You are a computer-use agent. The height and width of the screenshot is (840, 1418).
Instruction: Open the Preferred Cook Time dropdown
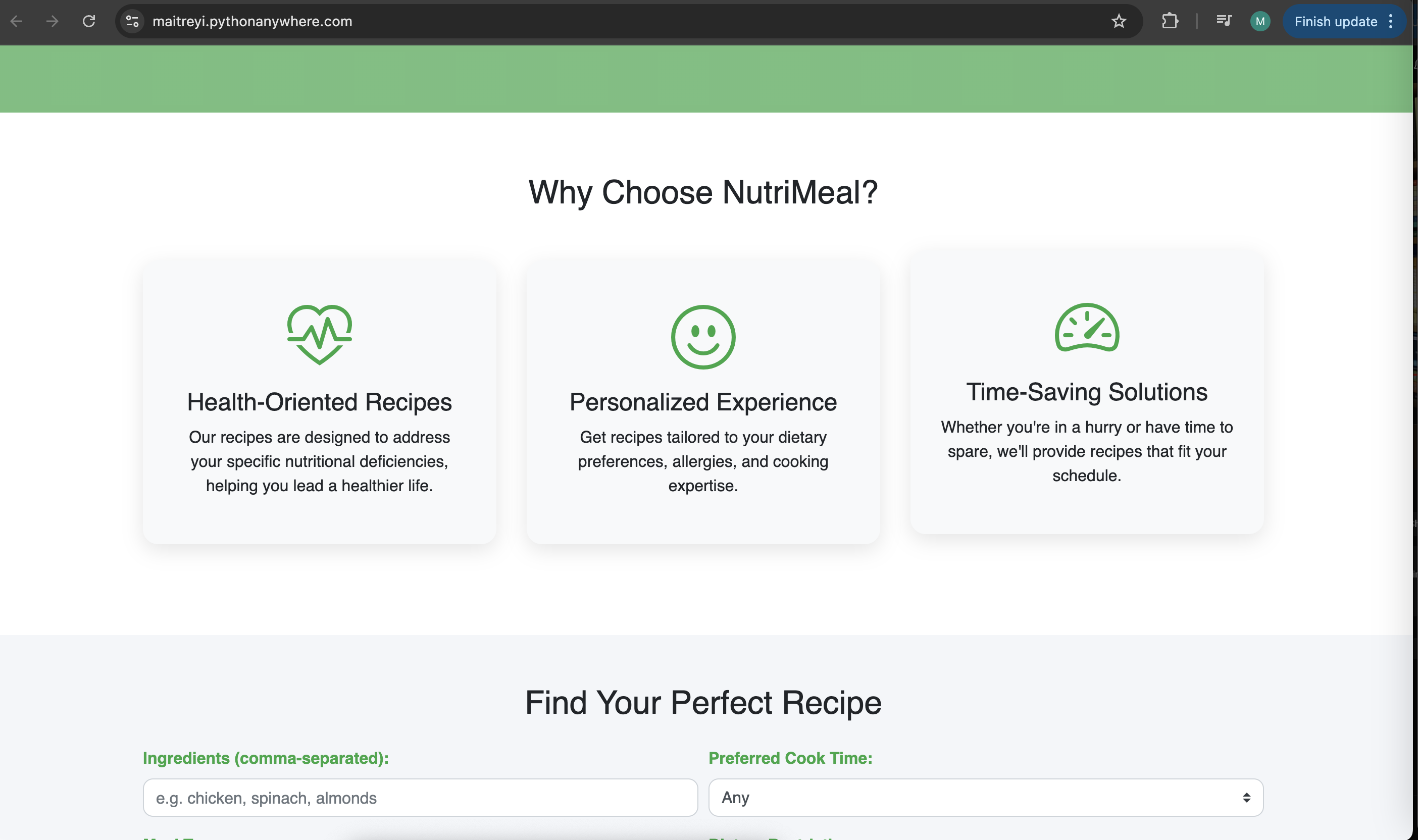click(985, 797)
